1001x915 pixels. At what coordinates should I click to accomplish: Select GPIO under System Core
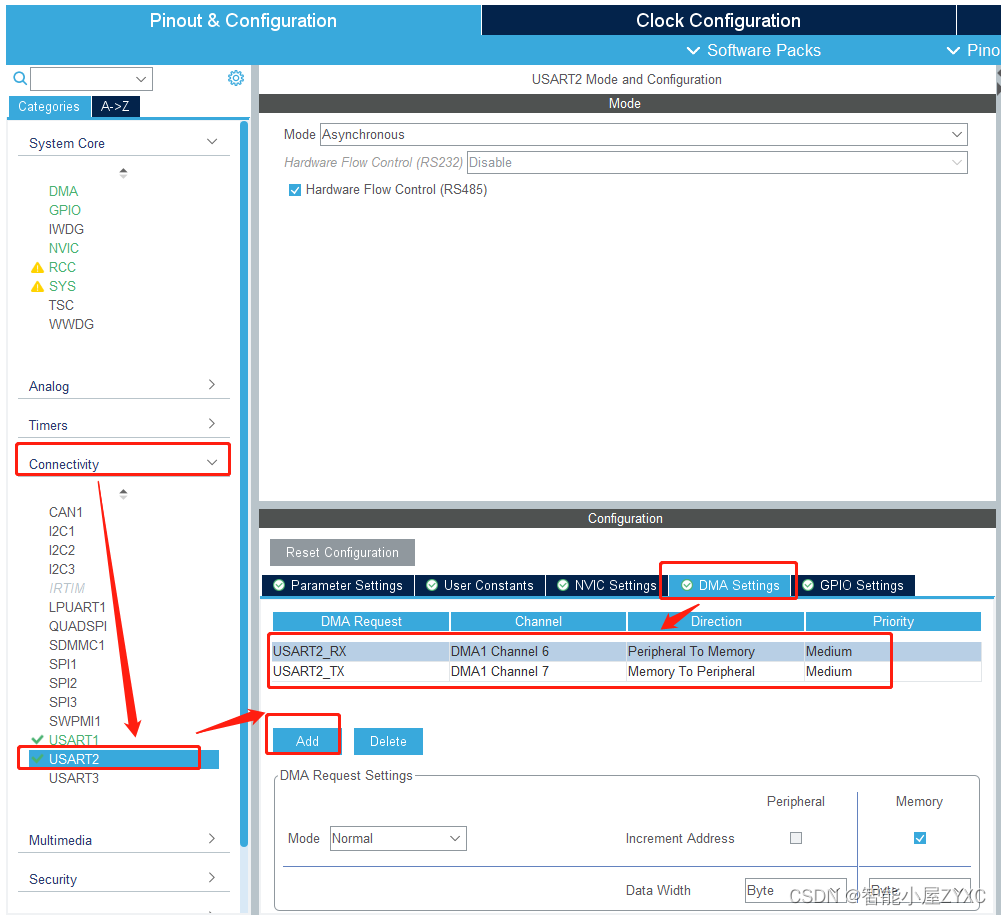[64, 211]
